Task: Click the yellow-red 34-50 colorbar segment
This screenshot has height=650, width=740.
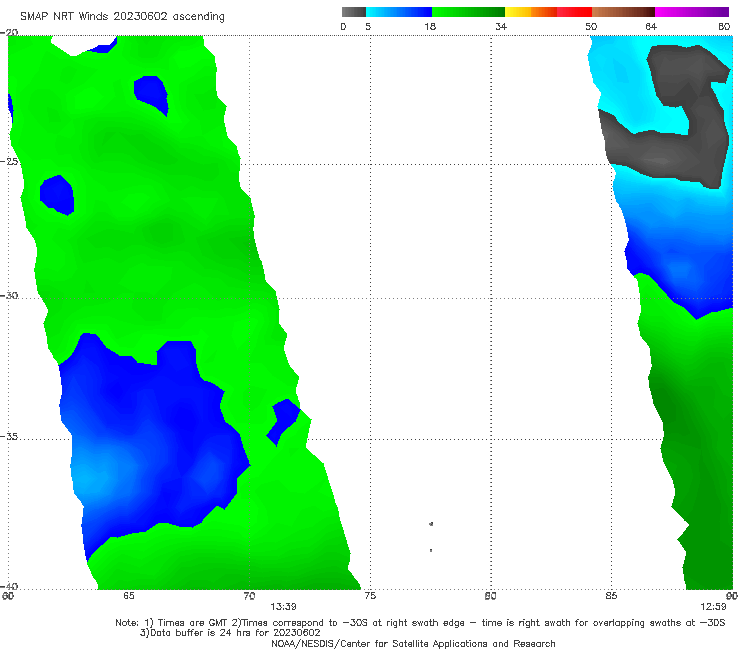Action: click(548, 12)
